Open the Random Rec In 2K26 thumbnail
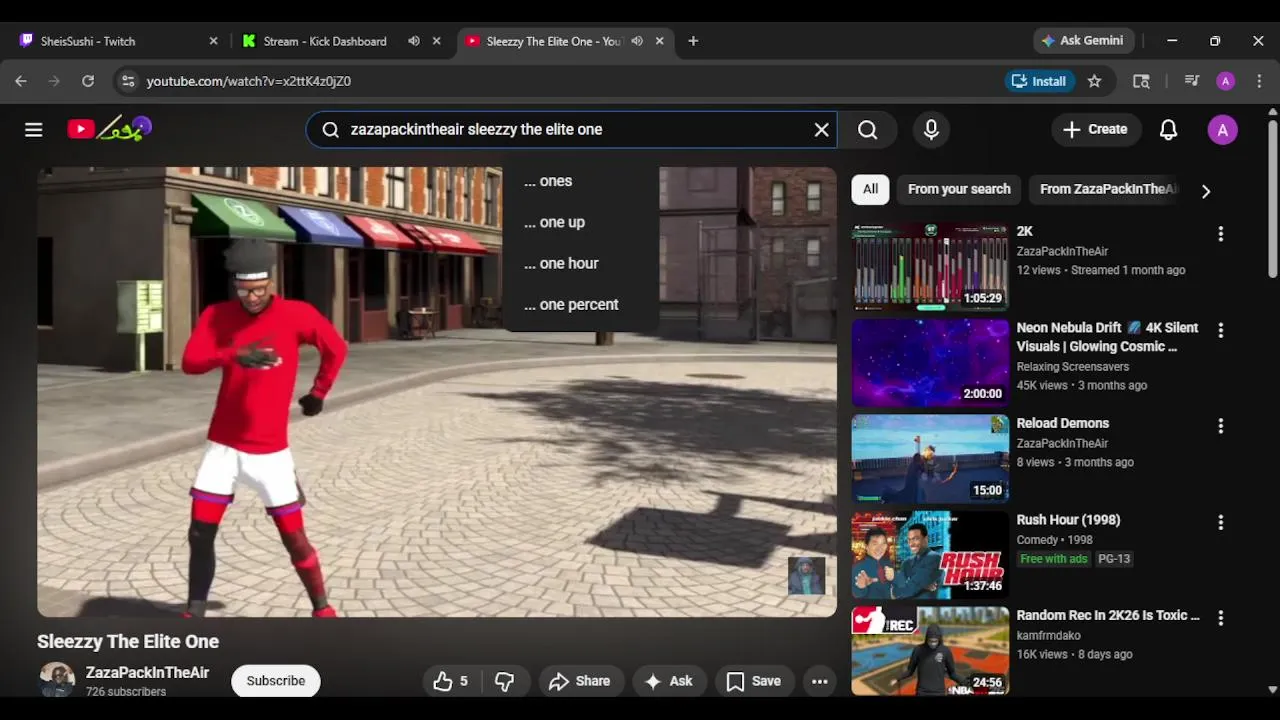This screenshot has width=1280, height=720. (x=930, y=650)
